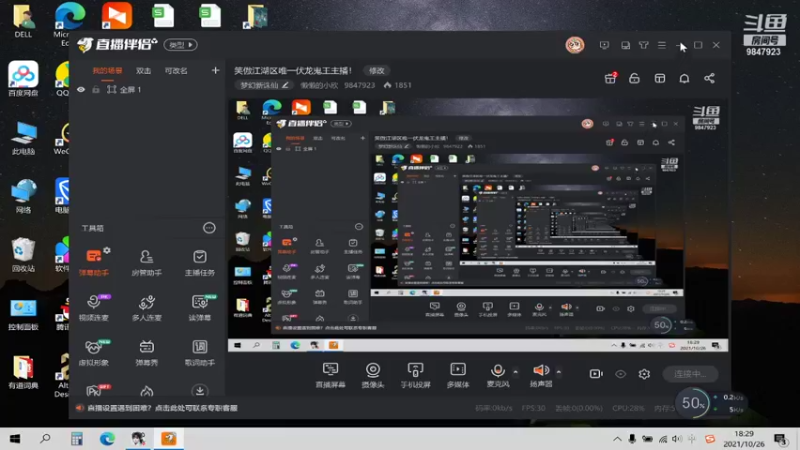Click the recording camera icon next to the 连接中 button
Screen dimensions: 800x450
click(596, 374)
